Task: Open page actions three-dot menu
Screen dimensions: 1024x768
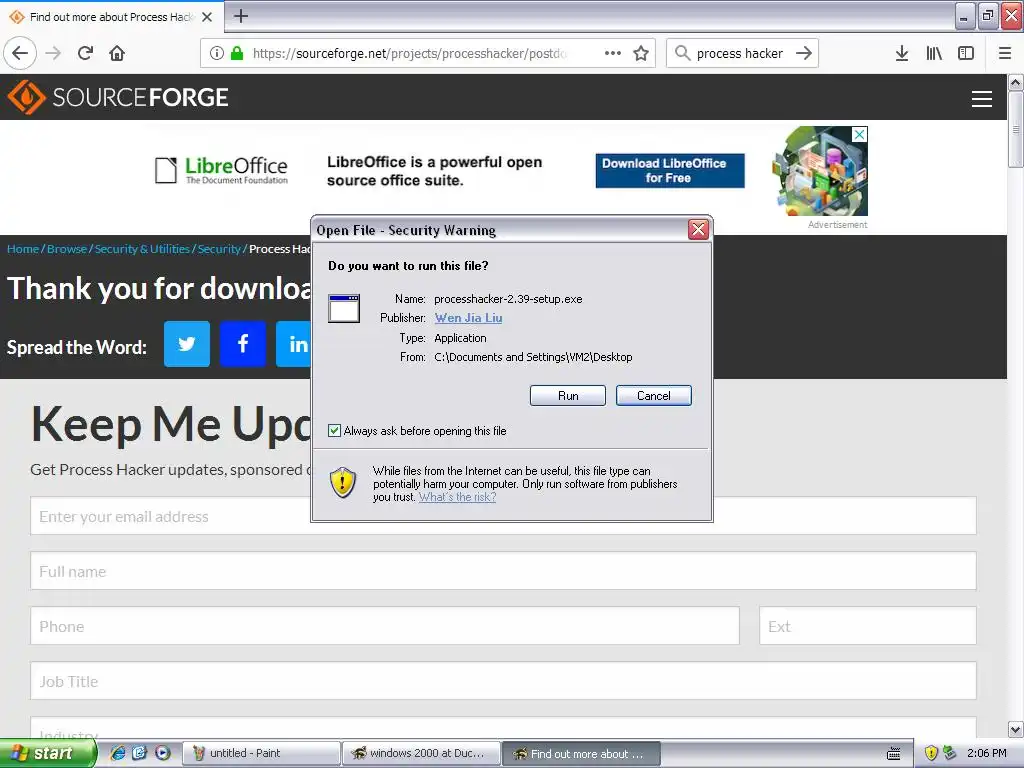Action: [x=613, y=53]
